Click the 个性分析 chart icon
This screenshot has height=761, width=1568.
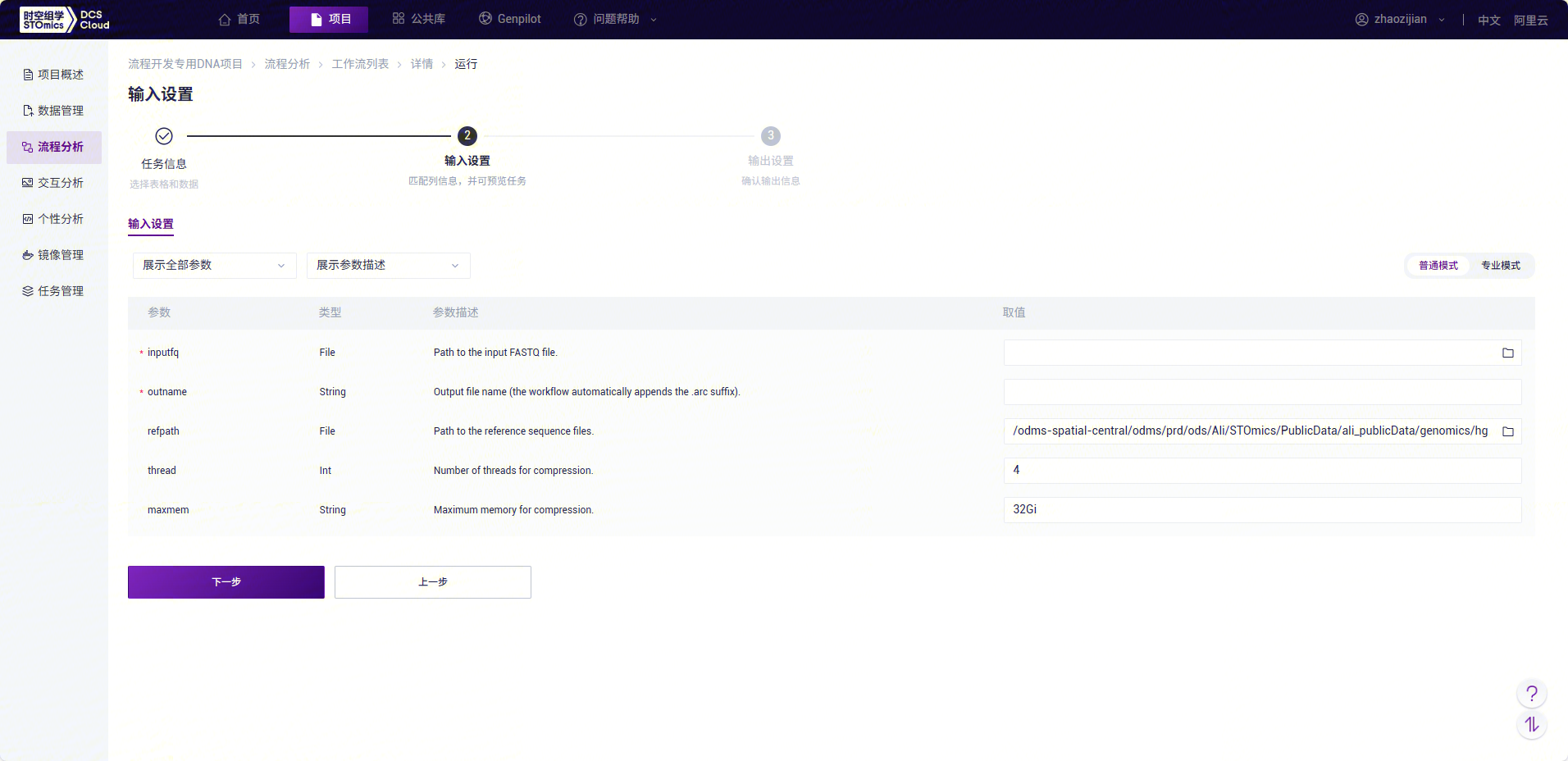pos(28,219)
